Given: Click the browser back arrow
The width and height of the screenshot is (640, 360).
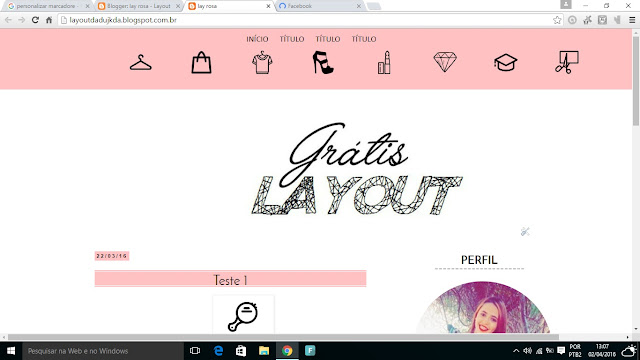Looking at the screenshot, I should pos(8,20).
